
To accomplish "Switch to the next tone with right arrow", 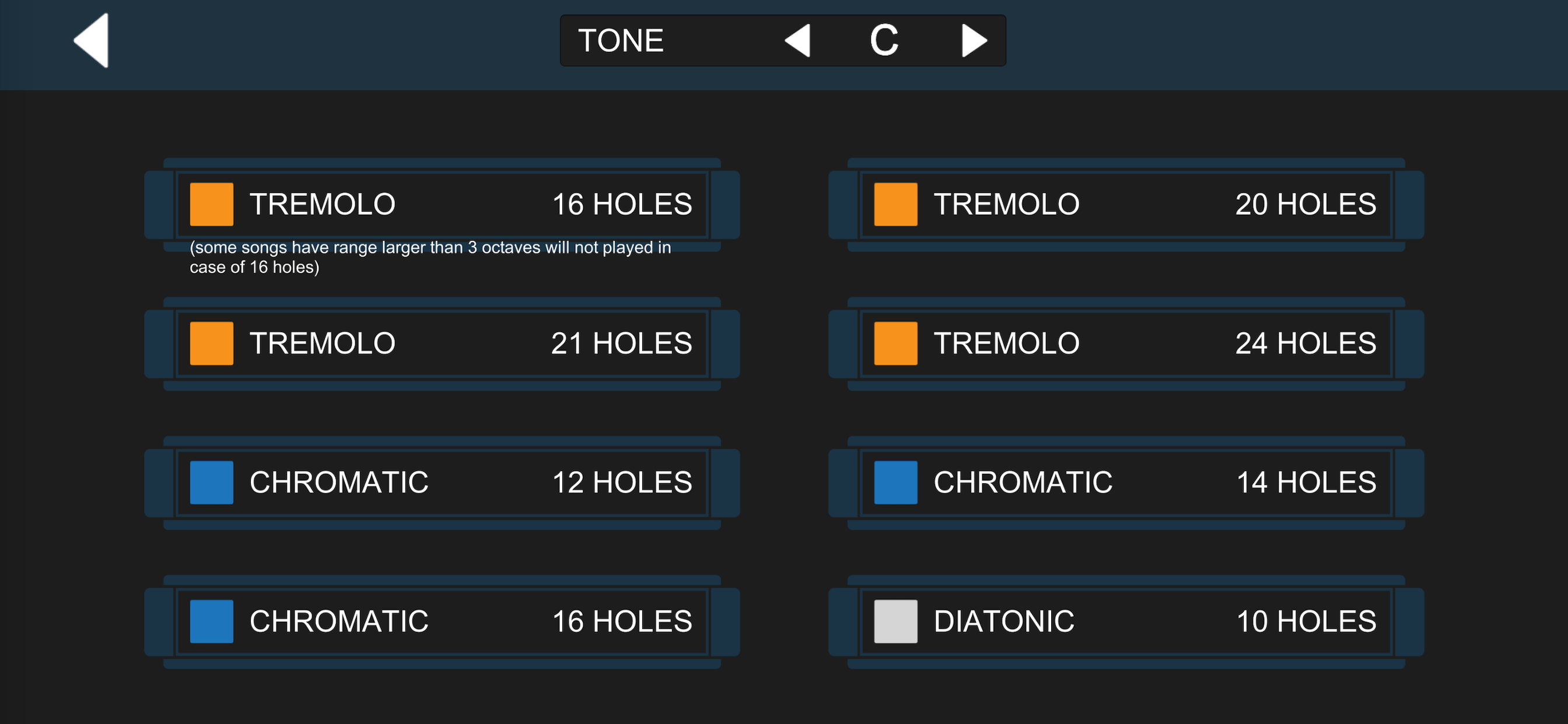I will [974, 41].
